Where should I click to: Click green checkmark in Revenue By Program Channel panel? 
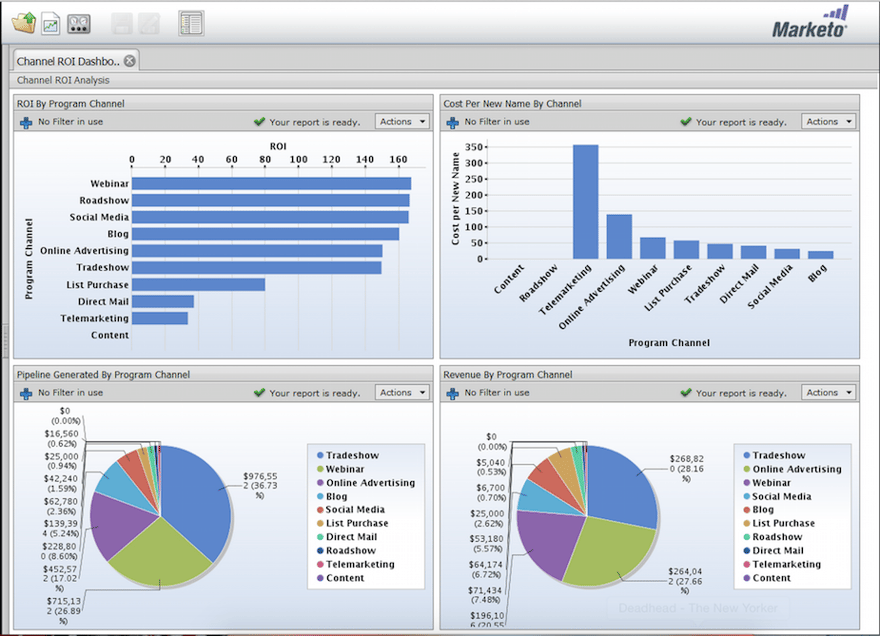(x=685, y=392)
